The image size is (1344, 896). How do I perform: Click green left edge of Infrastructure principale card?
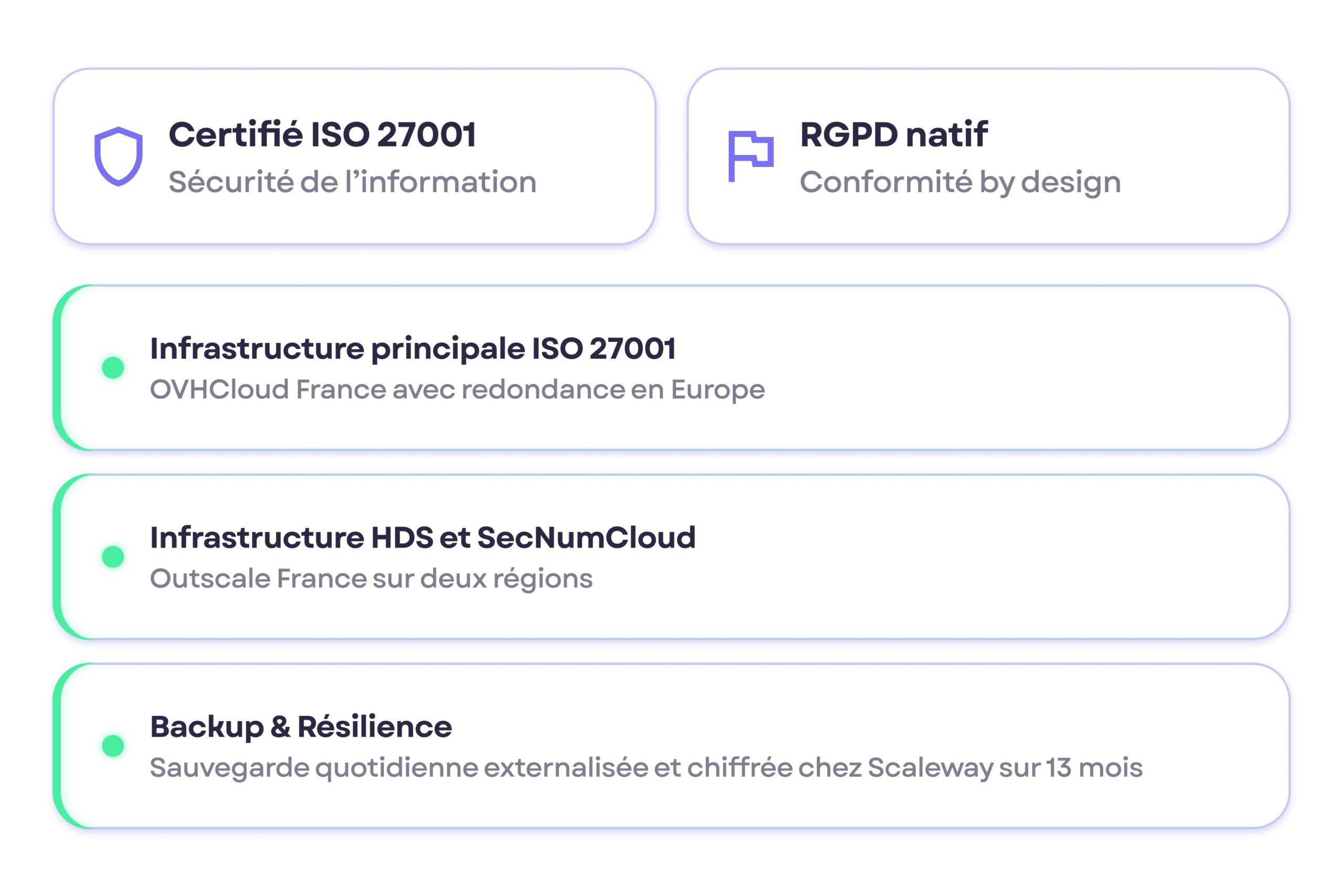(57, 367)
